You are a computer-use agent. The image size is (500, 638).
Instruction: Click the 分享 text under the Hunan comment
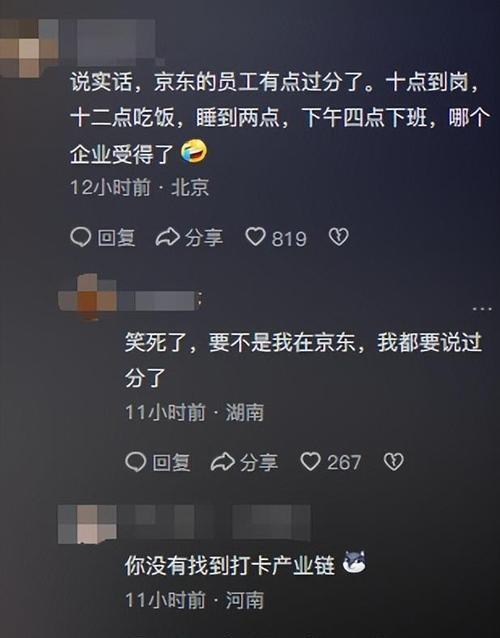[259, 463]
